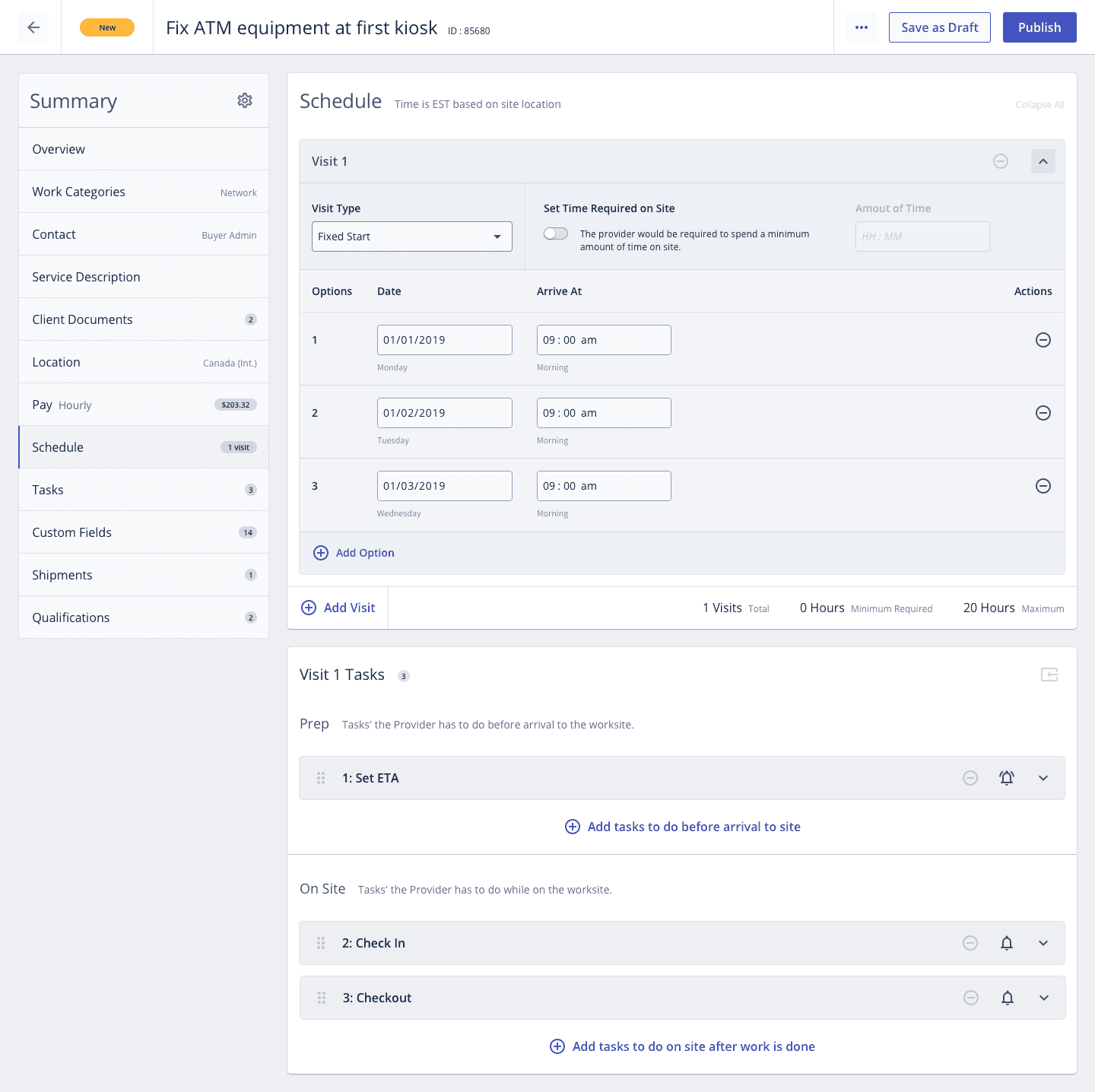Click Add Option
The height and width of the screenshot is (1092, 1095).
click(x=354, y=553)
